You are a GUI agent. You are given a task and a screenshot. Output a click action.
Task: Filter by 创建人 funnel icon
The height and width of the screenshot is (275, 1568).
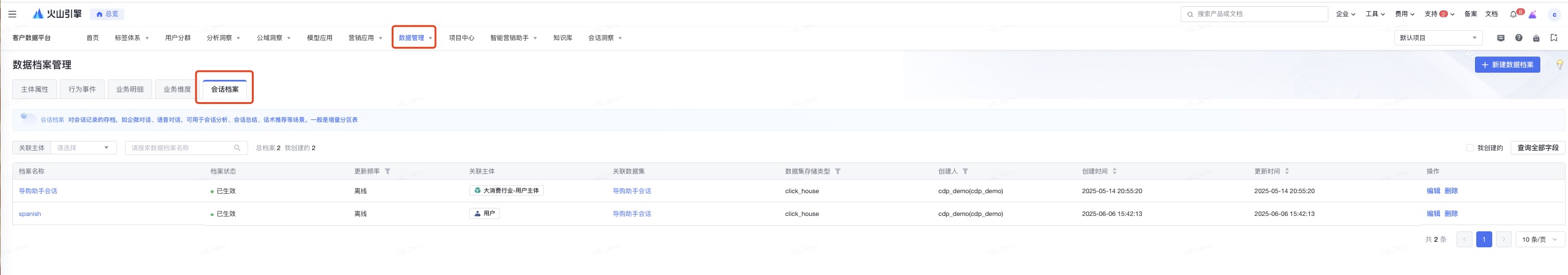pyautogui.click(x=965, y=171)
